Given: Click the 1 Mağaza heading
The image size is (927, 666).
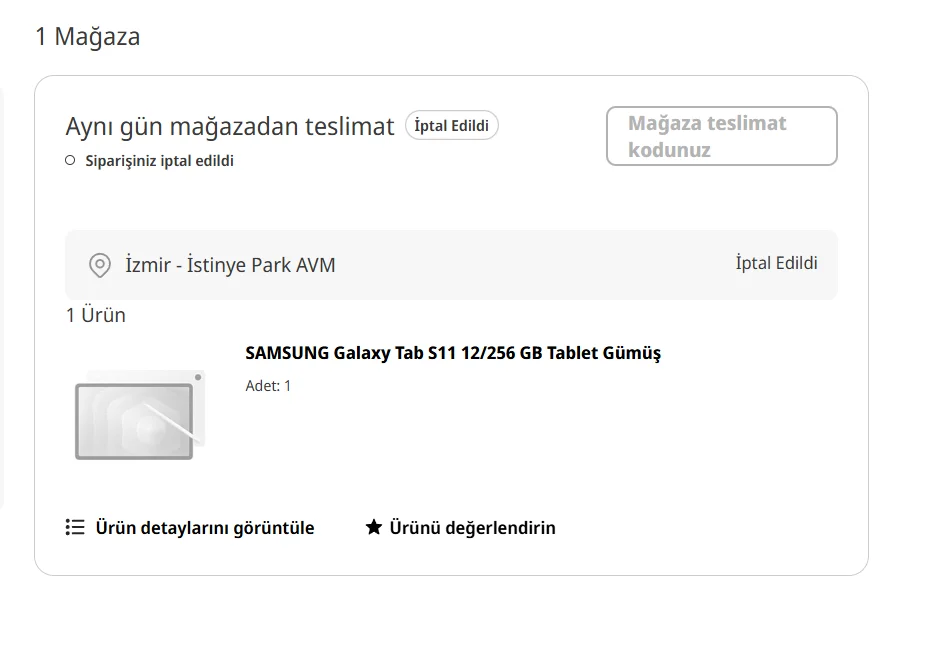Looking at the screenshot, I should tap(88, 37).
